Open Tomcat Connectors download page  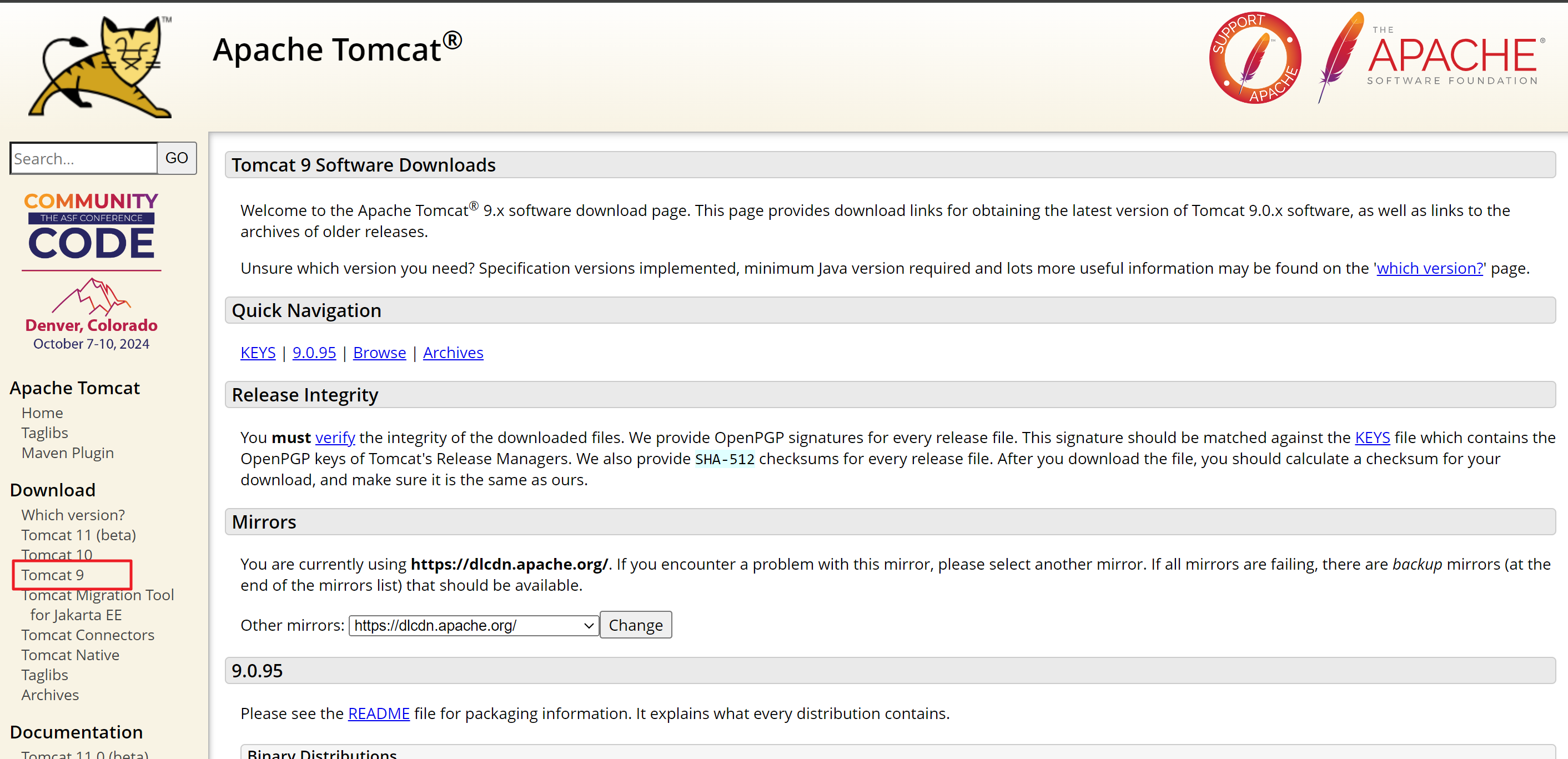pos(88,634)
